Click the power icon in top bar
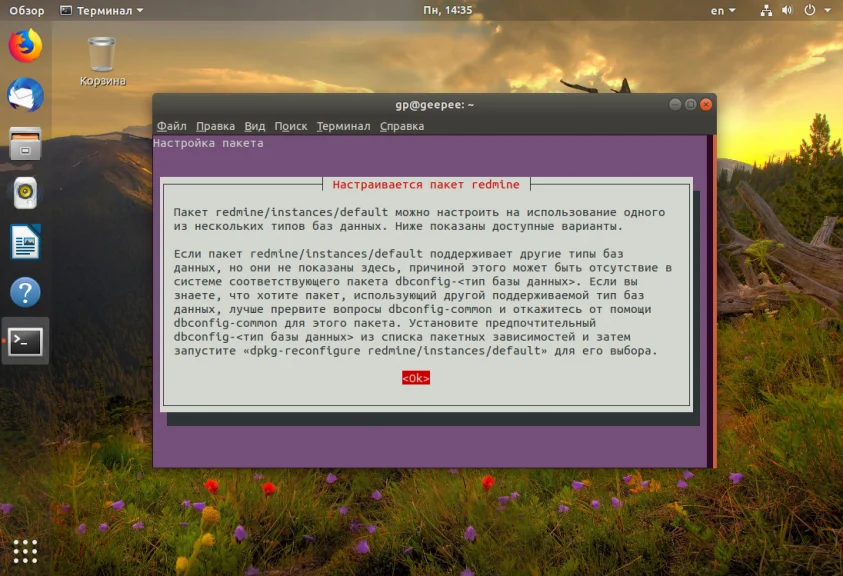The width and height of the screenshot is (843, 576). 810,10
